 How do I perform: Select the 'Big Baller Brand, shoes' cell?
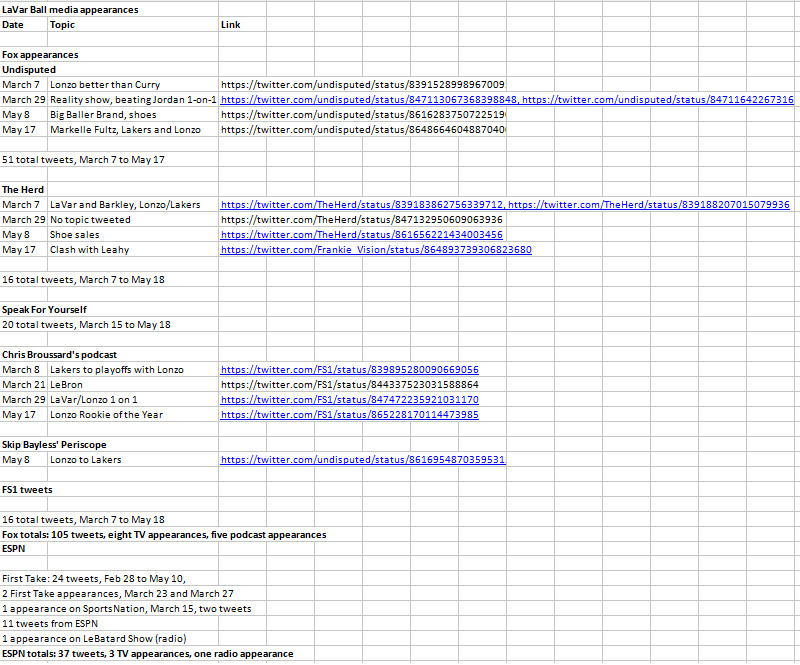pyautogui.click(x=103, y=115)
